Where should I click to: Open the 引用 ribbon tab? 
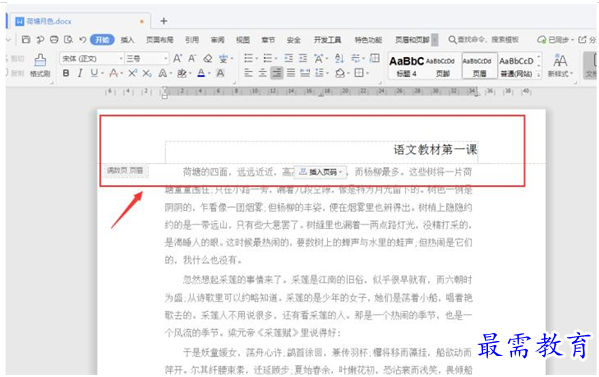pyautogui.click(x=192, y=40)
